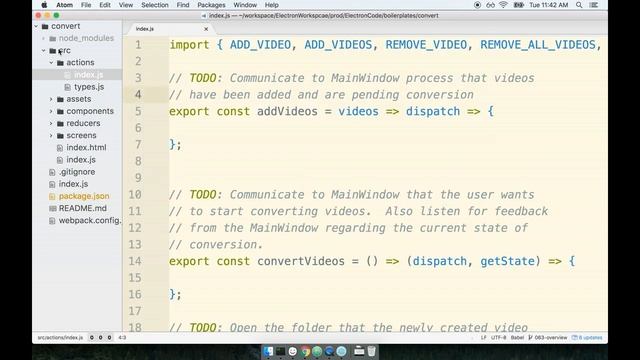Collapse the convert project root chevron
Viewport: 640px width, 360px height.
tap(36, 26)
